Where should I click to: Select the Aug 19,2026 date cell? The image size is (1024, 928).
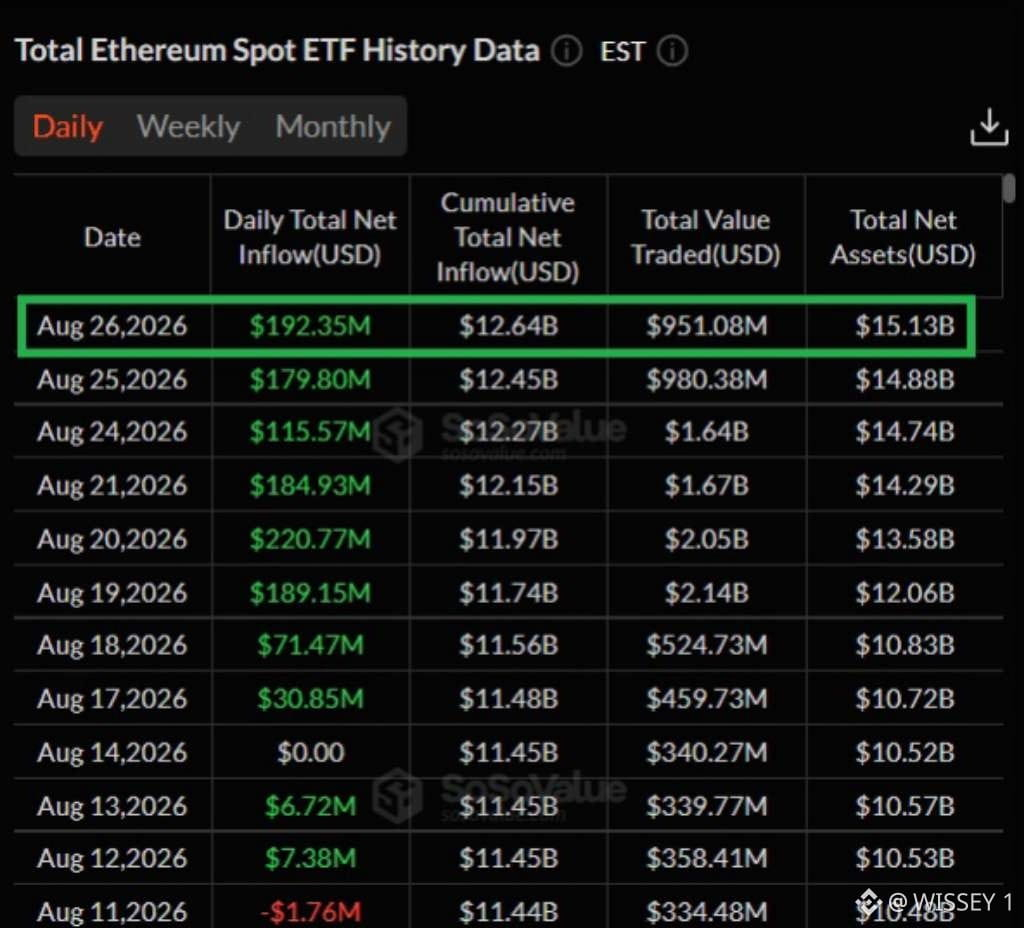click(112, 593)
